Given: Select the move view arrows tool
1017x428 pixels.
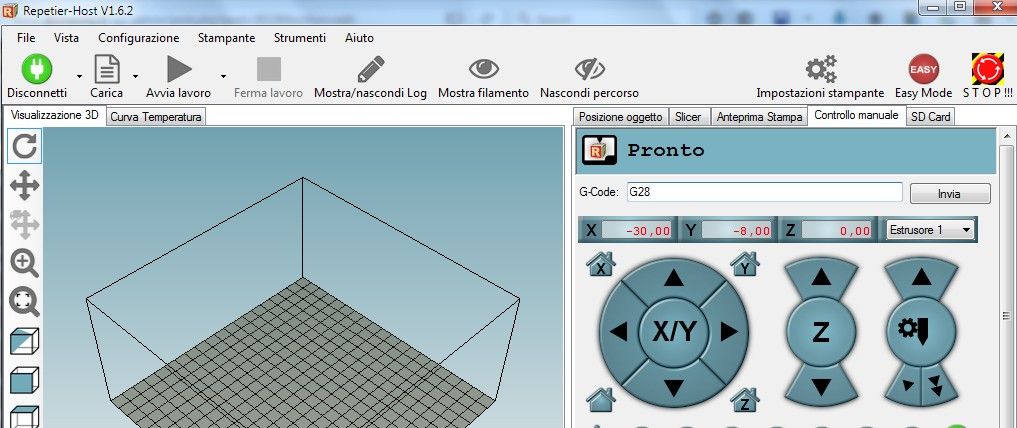Looking at the screenshot, I should click(24, 185).
